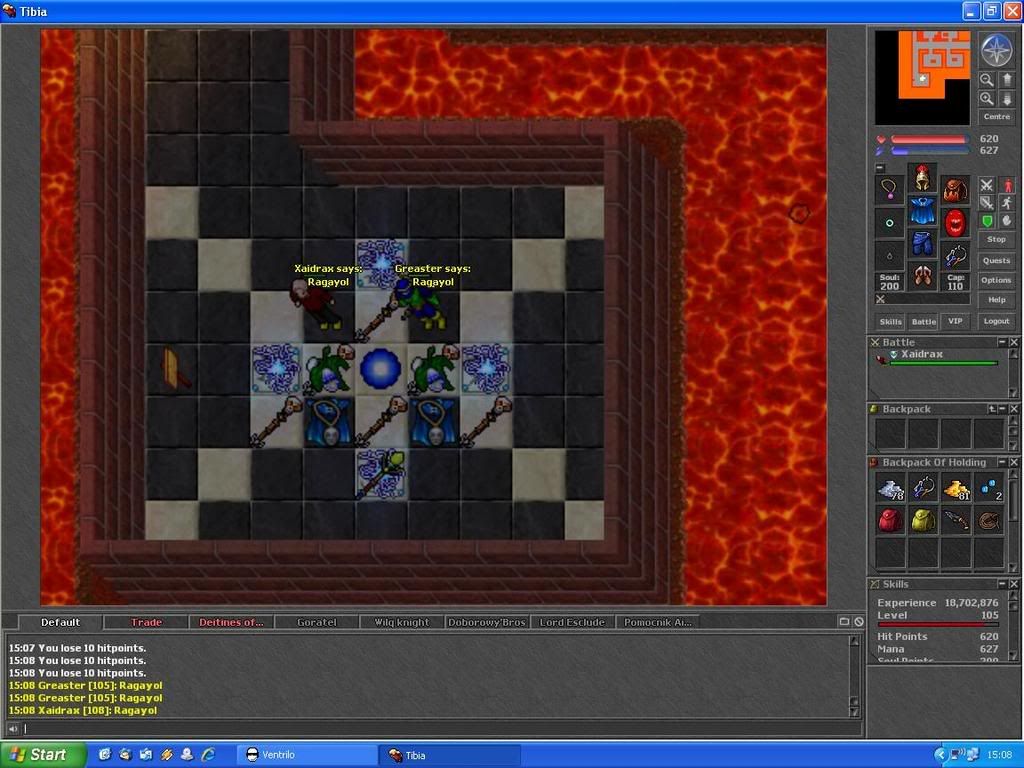
Task: Open the Goratel chat tab
Action: [317, 622]
